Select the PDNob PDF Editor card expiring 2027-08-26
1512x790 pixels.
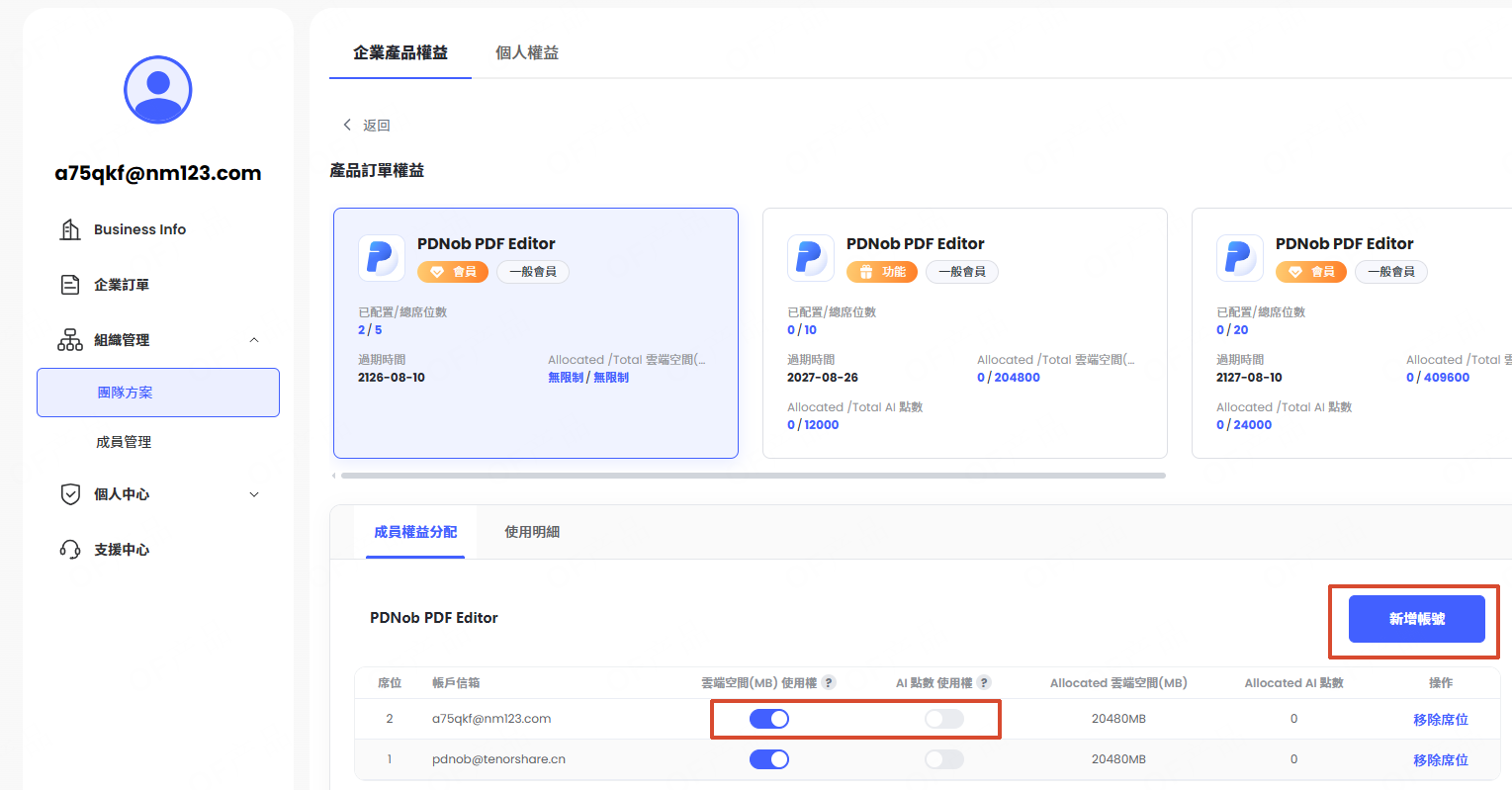pos(965,333)
